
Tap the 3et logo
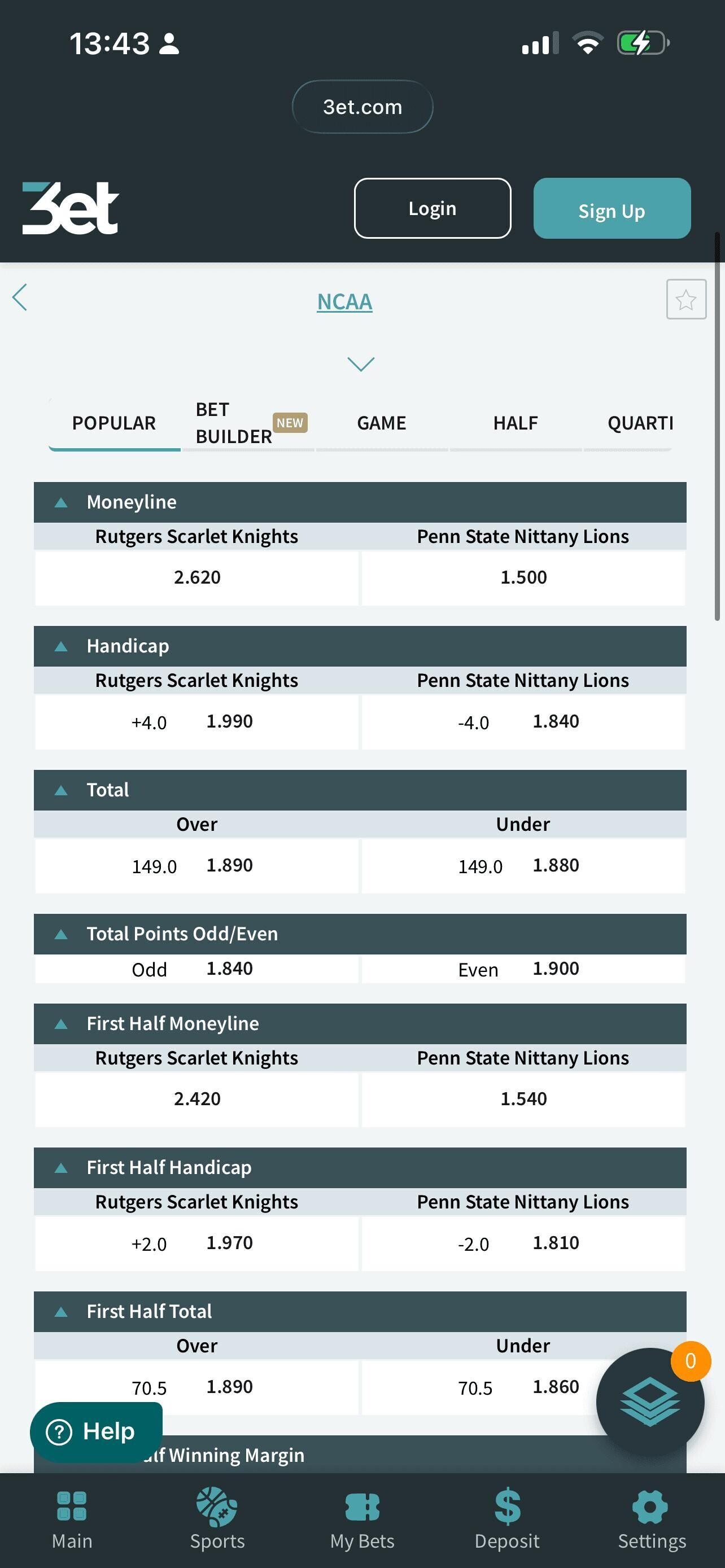point(71,208)
